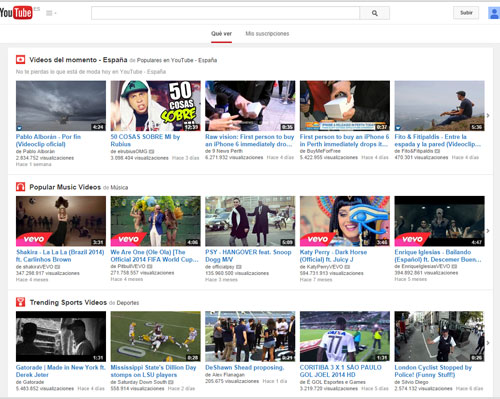Click DeShawn Shead proposing title link
This screenshot has width=500, height=399.
coord(245,367)
